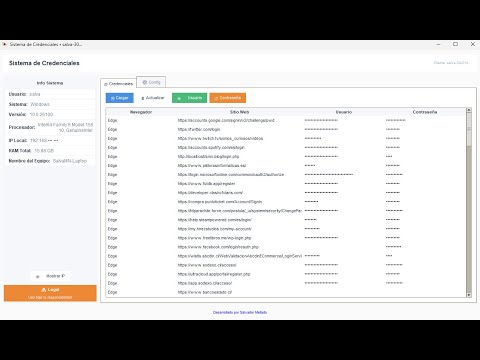The height and width of the screenshot is (360, 480).
Task: Open the Config tab
Action: (151, 82)
